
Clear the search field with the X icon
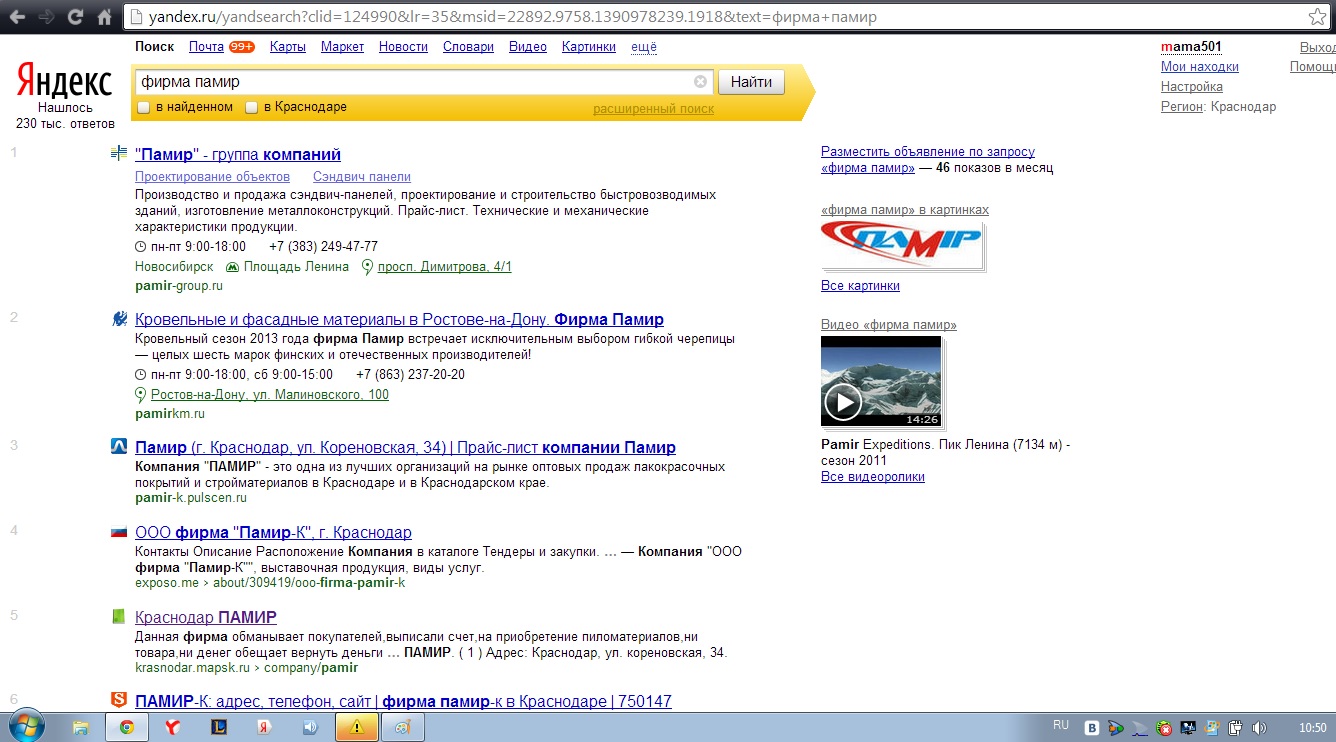(700, 82)
